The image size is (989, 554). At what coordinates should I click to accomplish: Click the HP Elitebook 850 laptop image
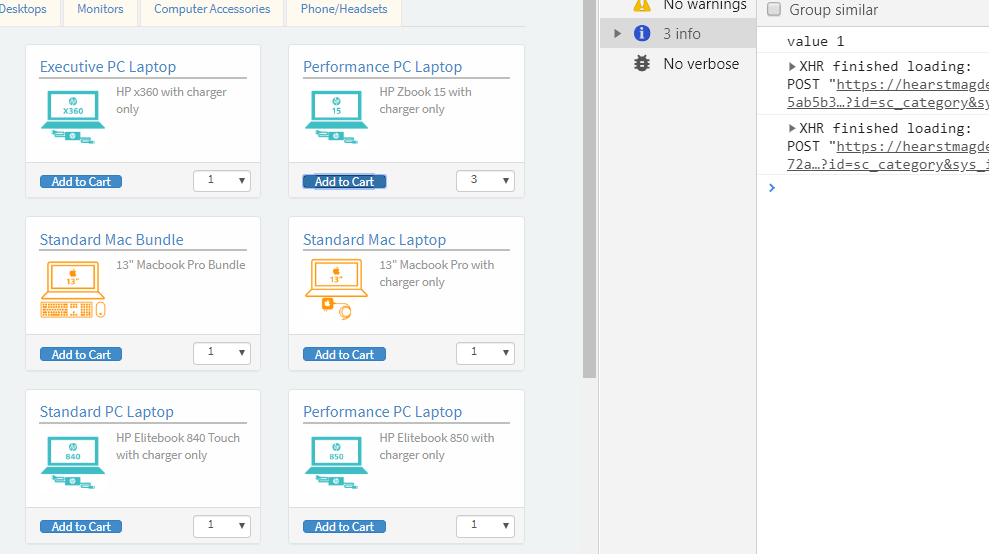click(x=336, y=463)
